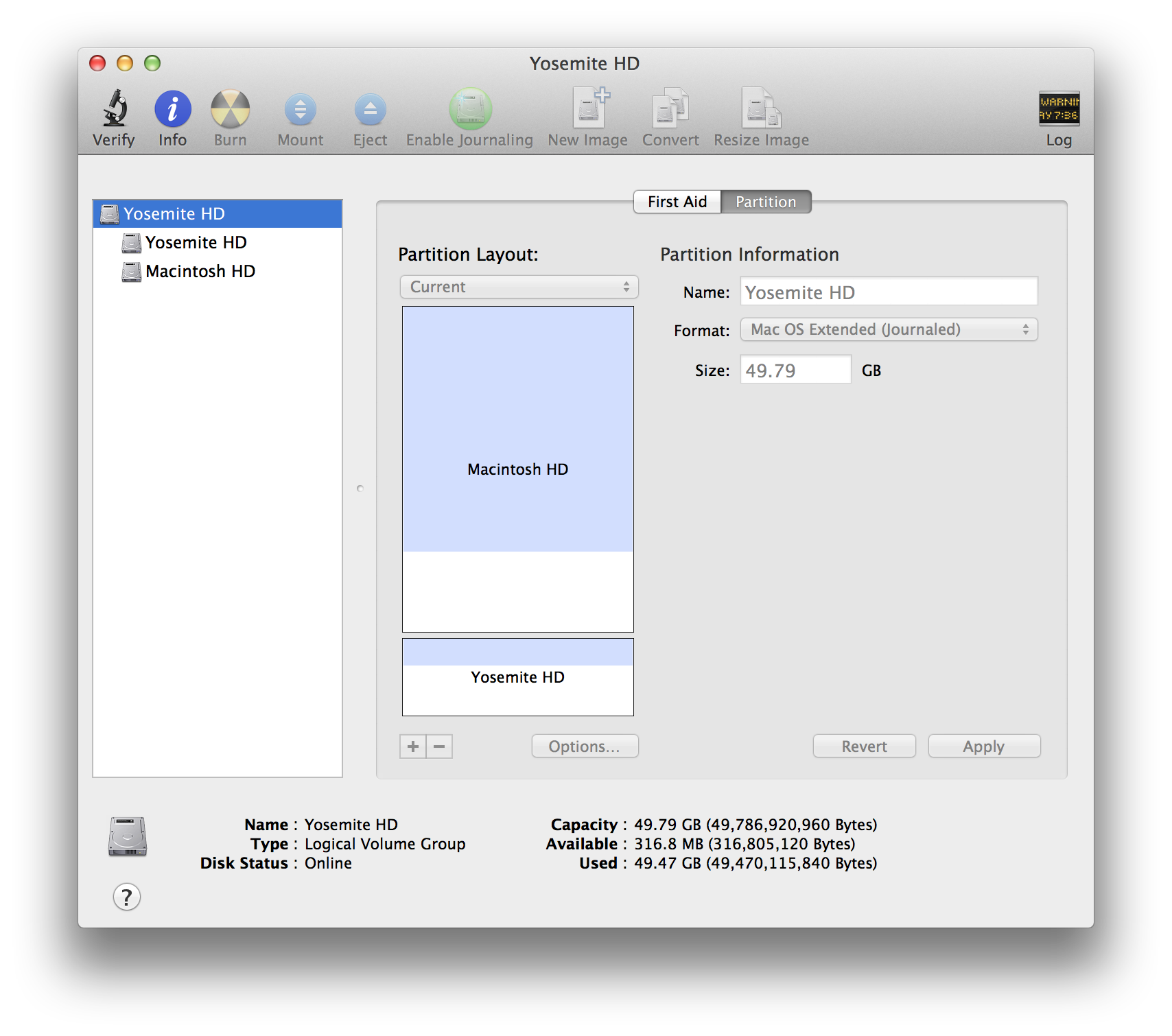Click the Available 316.8 MB text
This screenshot has width=1172, height=1036.
745,844
